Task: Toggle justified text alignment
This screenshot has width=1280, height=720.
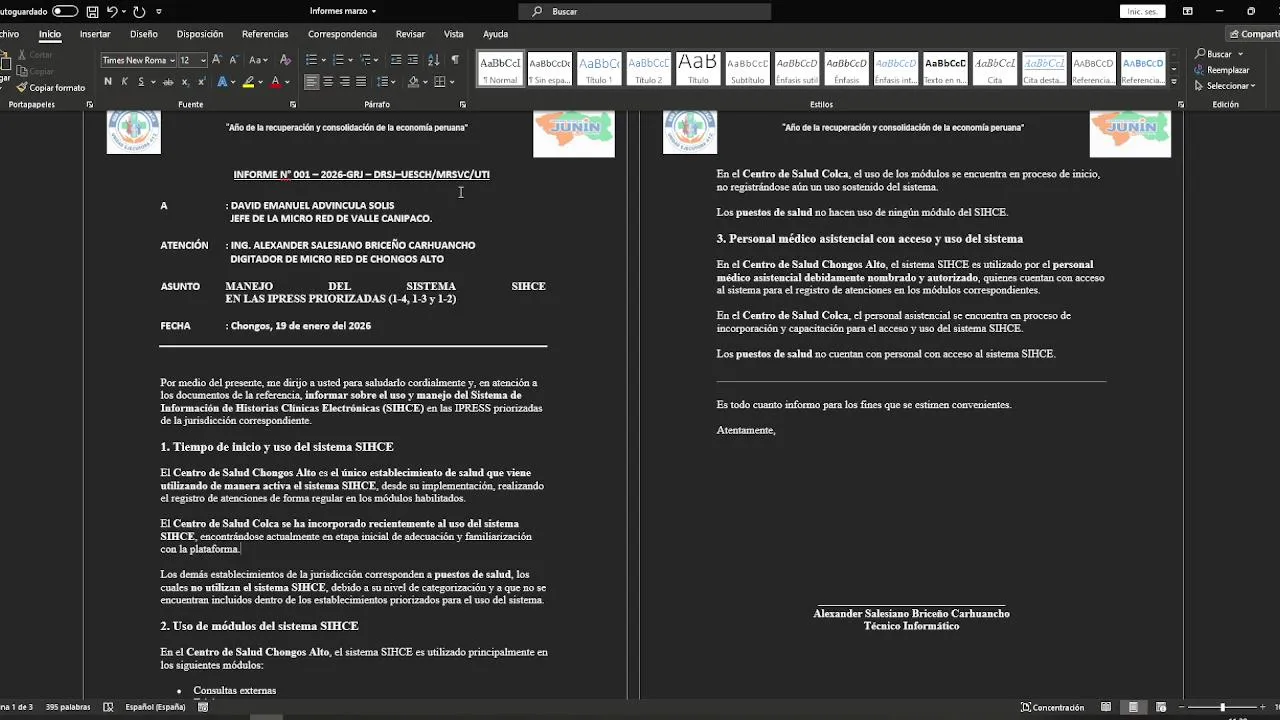Action: [x=361, y=82]
